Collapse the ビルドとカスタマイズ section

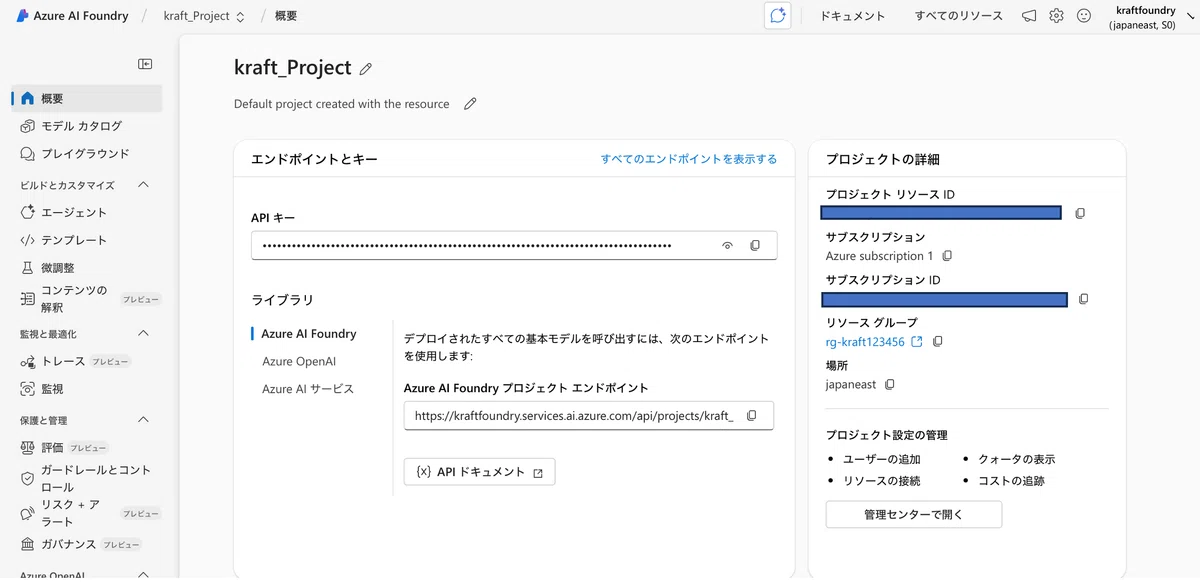[x=143, y=185]
